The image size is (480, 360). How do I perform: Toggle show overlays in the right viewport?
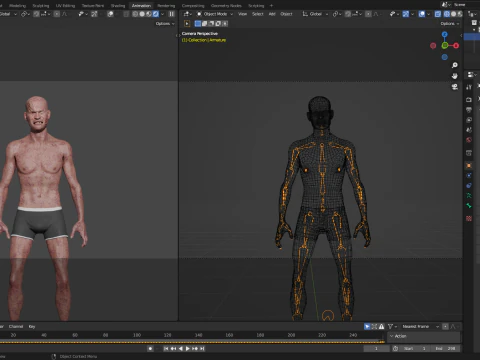pyautogui.click(x=422, y=14)
